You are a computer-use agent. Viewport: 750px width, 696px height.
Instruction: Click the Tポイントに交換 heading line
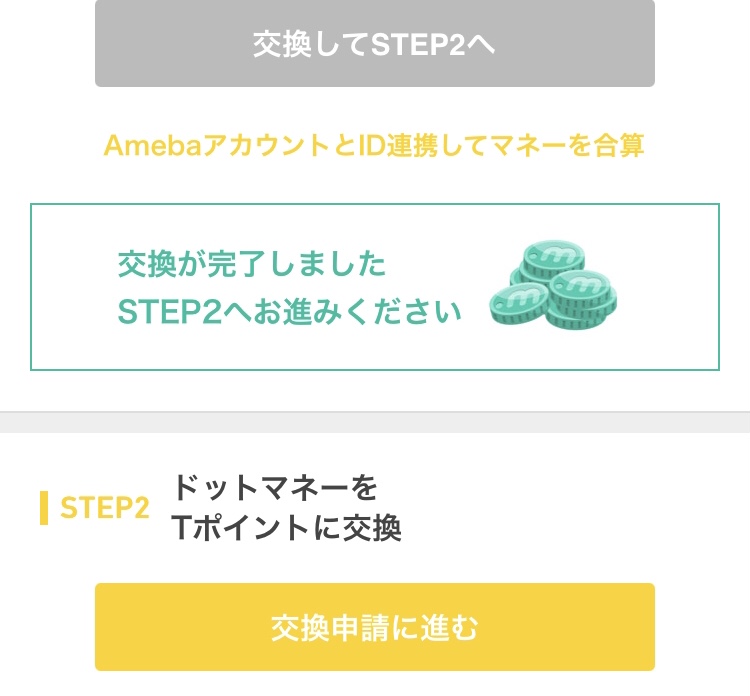pos(286,528)
